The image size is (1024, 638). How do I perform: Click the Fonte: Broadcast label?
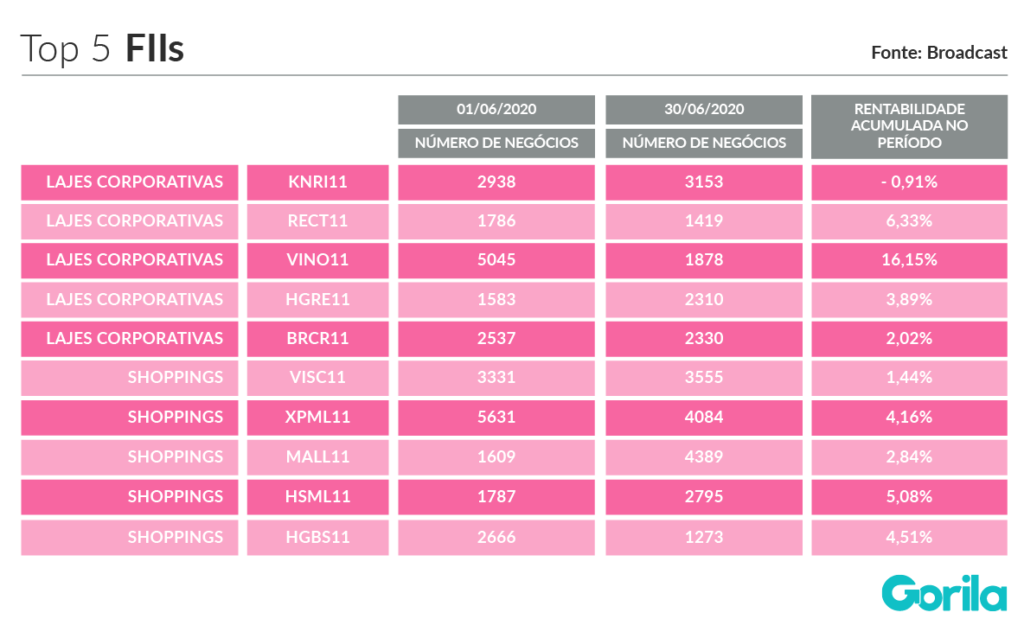coord(939,53)
